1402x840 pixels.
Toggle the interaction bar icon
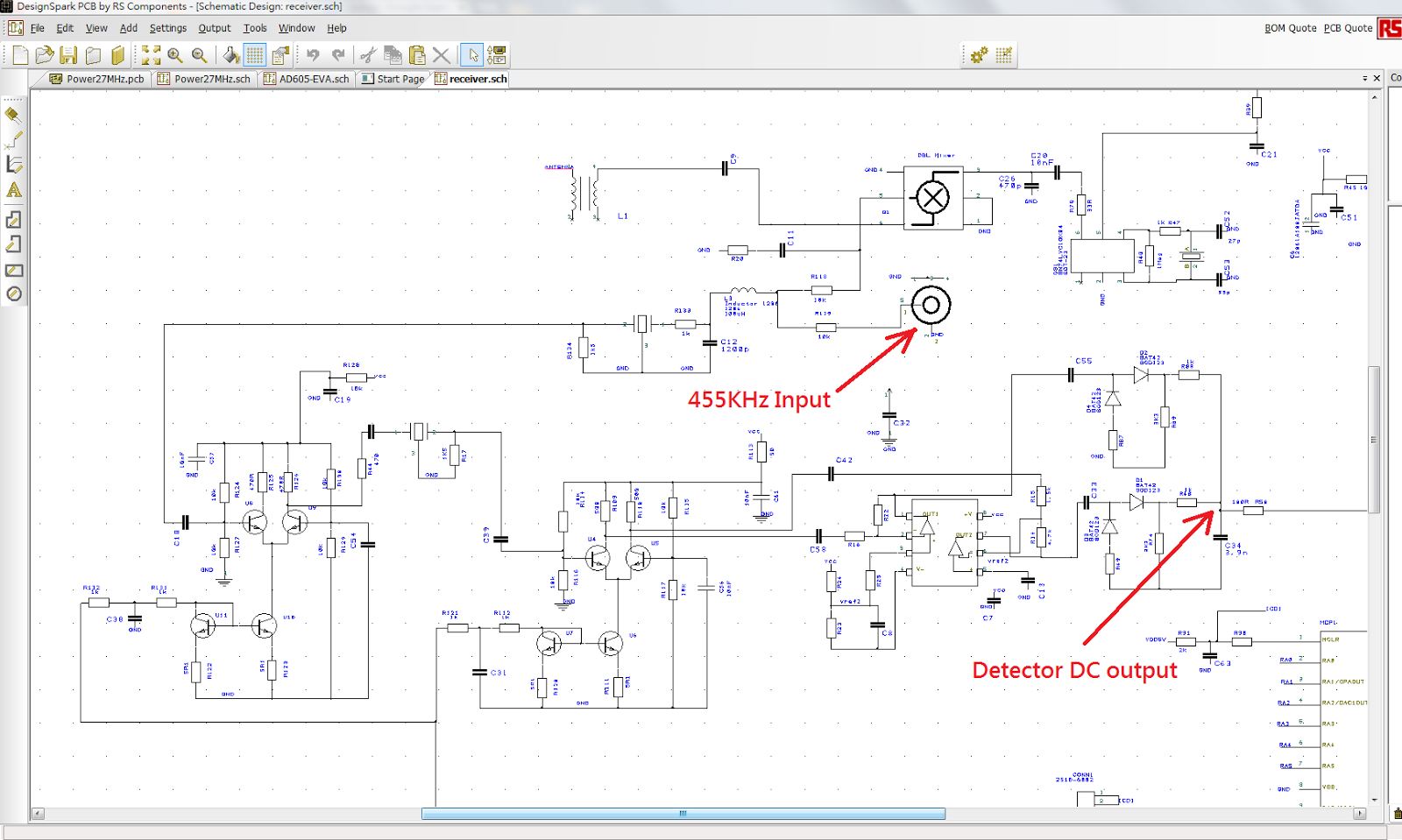496,55
